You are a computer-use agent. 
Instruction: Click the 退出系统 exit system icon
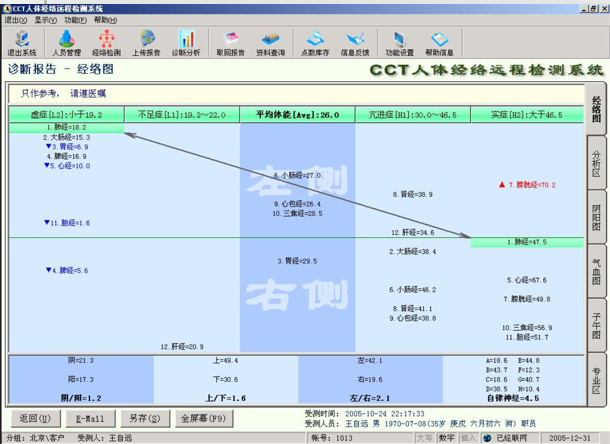(21, 42)
